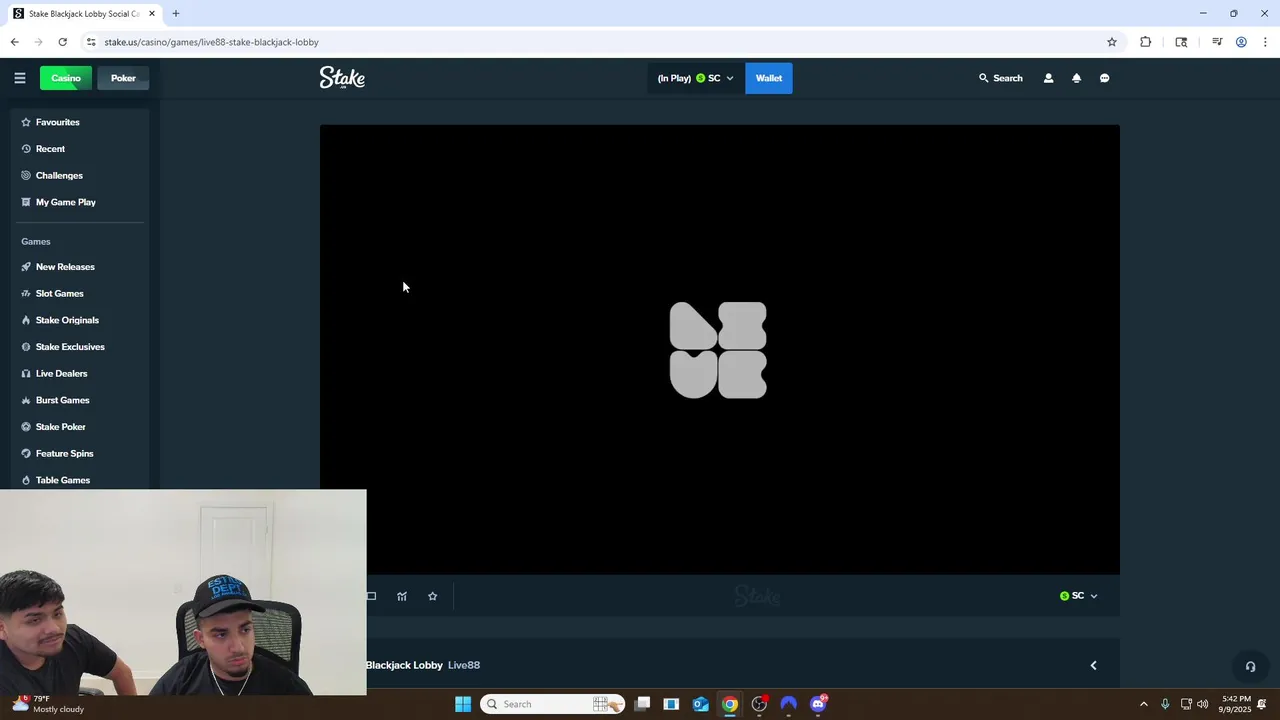Viewport: 1280px width, 720px height.
Task: Open the Chrome three-dot menu
Action: (1265, 42)
